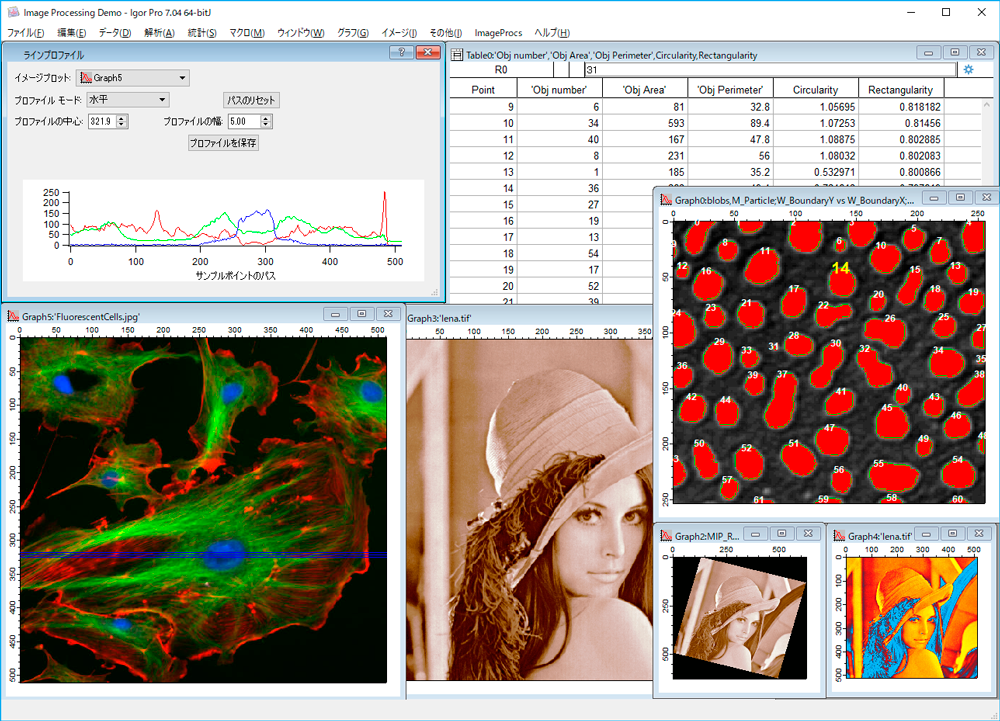
Task: Click the help question mark on ラインプロファイル panel
Action: pyautogui.click(x=401, y=52)
